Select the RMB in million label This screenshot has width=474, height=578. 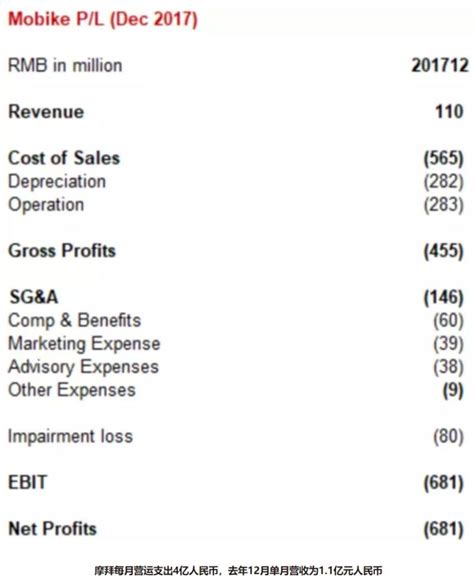(x=65, y=66)
